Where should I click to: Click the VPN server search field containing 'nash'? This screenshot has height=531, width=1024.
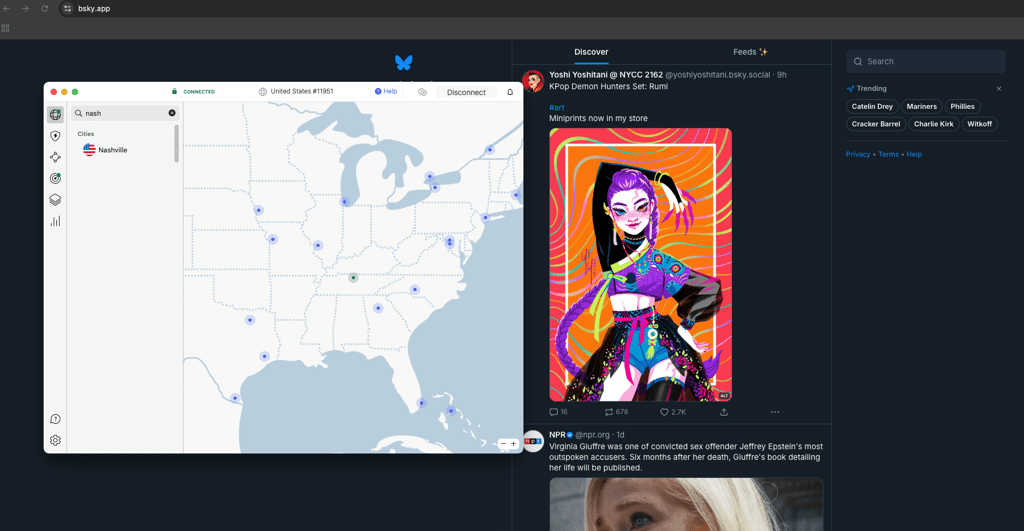(x=124, y=113)
